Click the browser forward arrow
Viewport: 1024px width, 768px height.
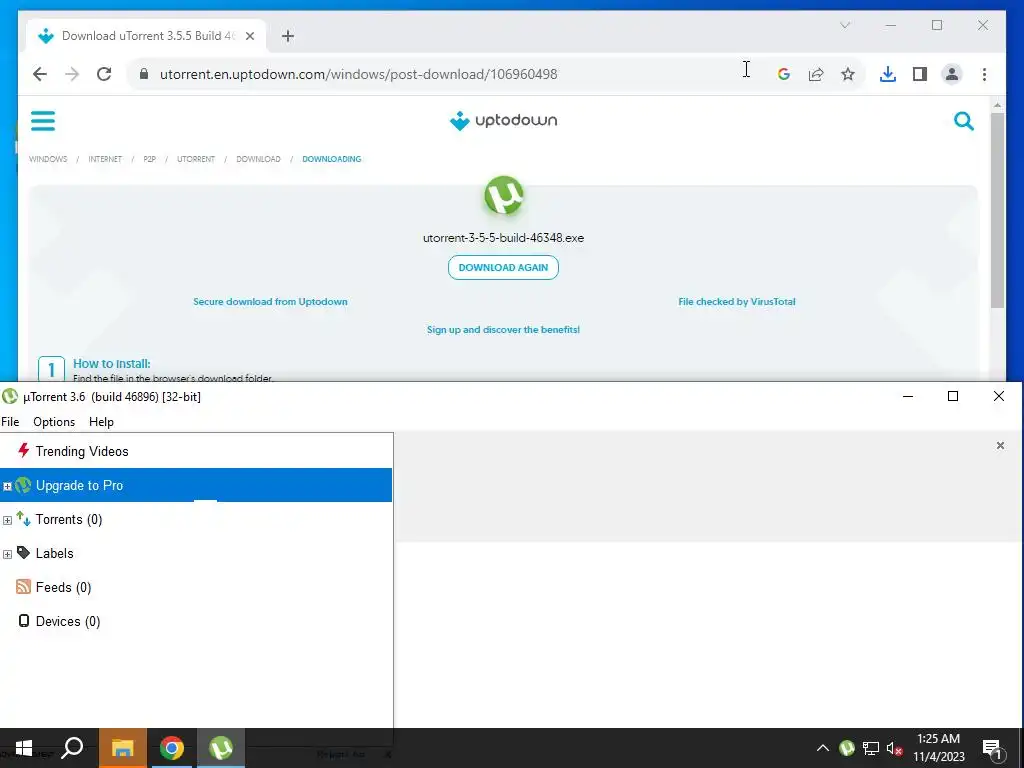click(x=72, y=74)
